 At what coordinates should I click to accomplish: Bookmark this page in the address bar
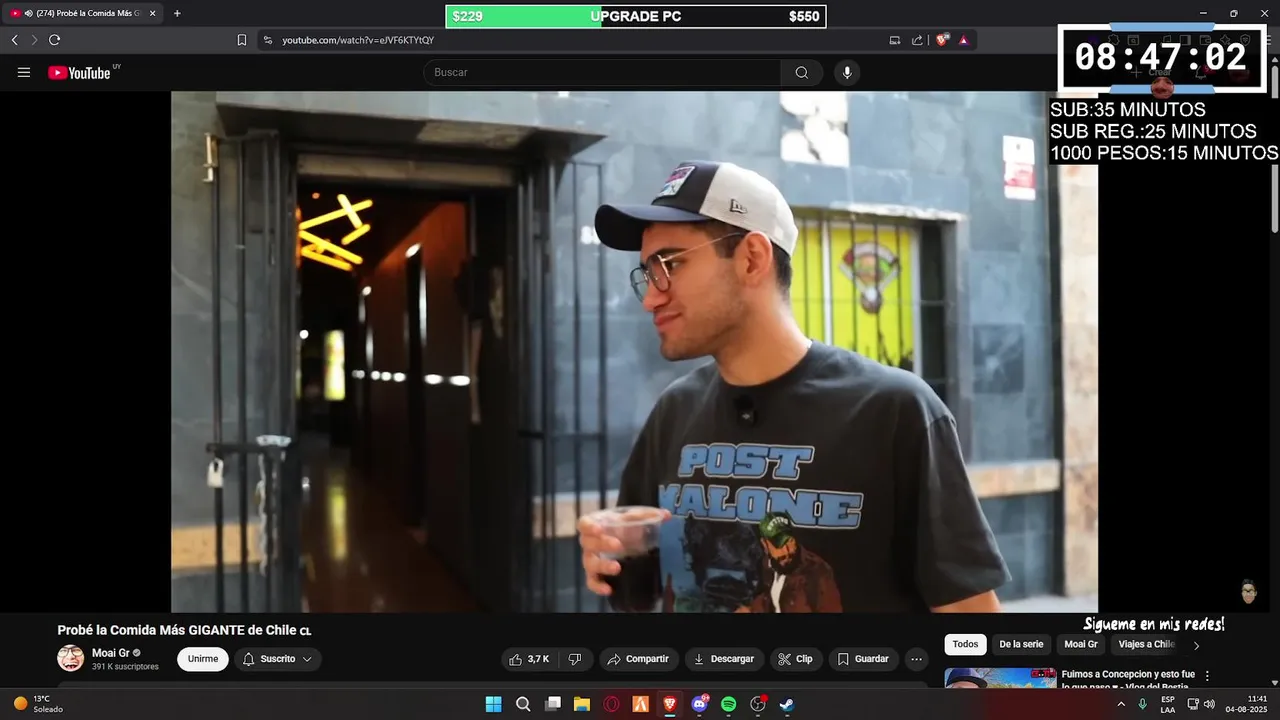click(241, 40)
